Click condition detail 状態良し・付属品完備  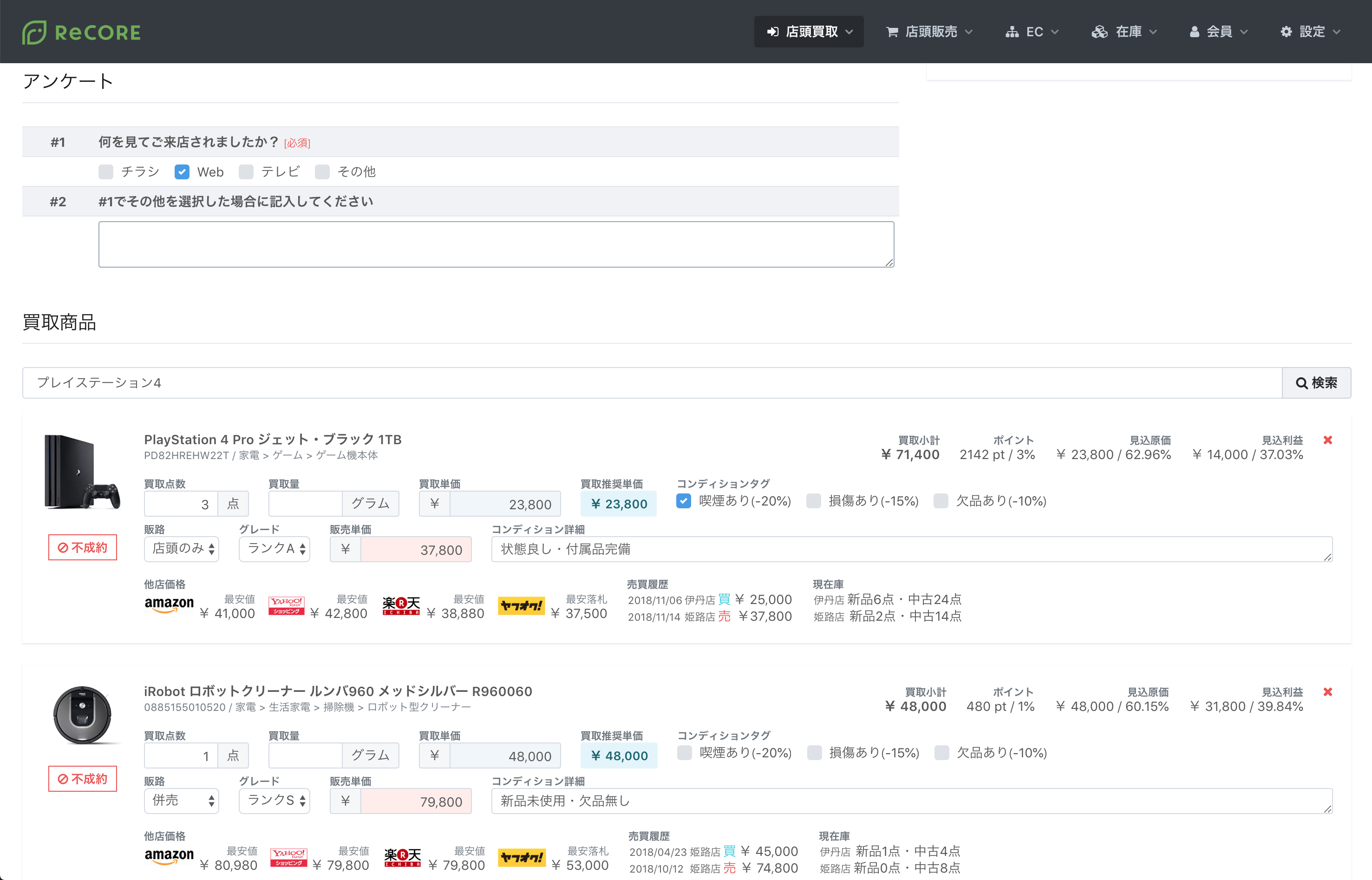pyautogui.click(x=912, y=549)
